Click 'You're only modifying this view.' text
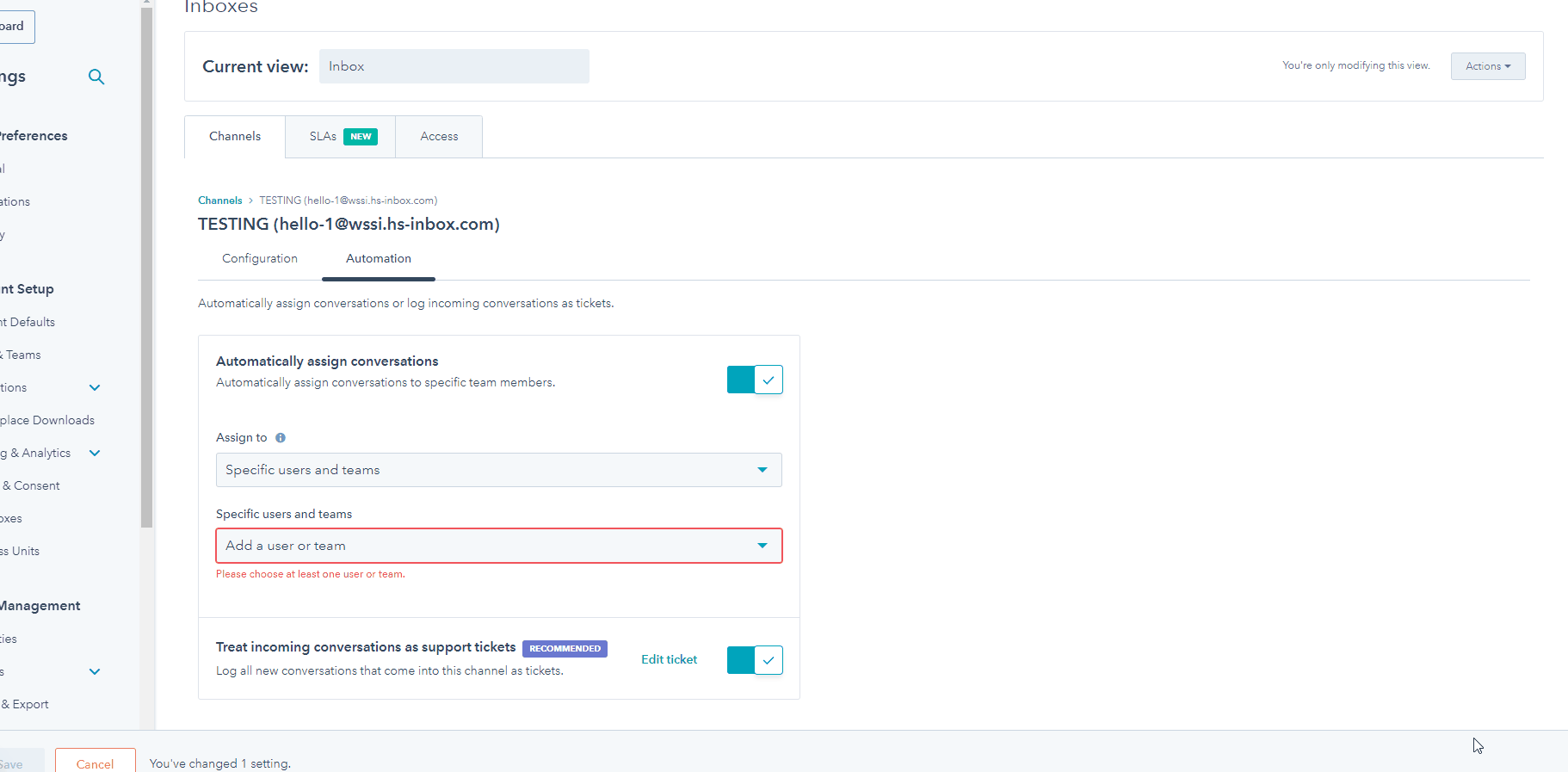The image size is (1568, 772). (1356, 65)
